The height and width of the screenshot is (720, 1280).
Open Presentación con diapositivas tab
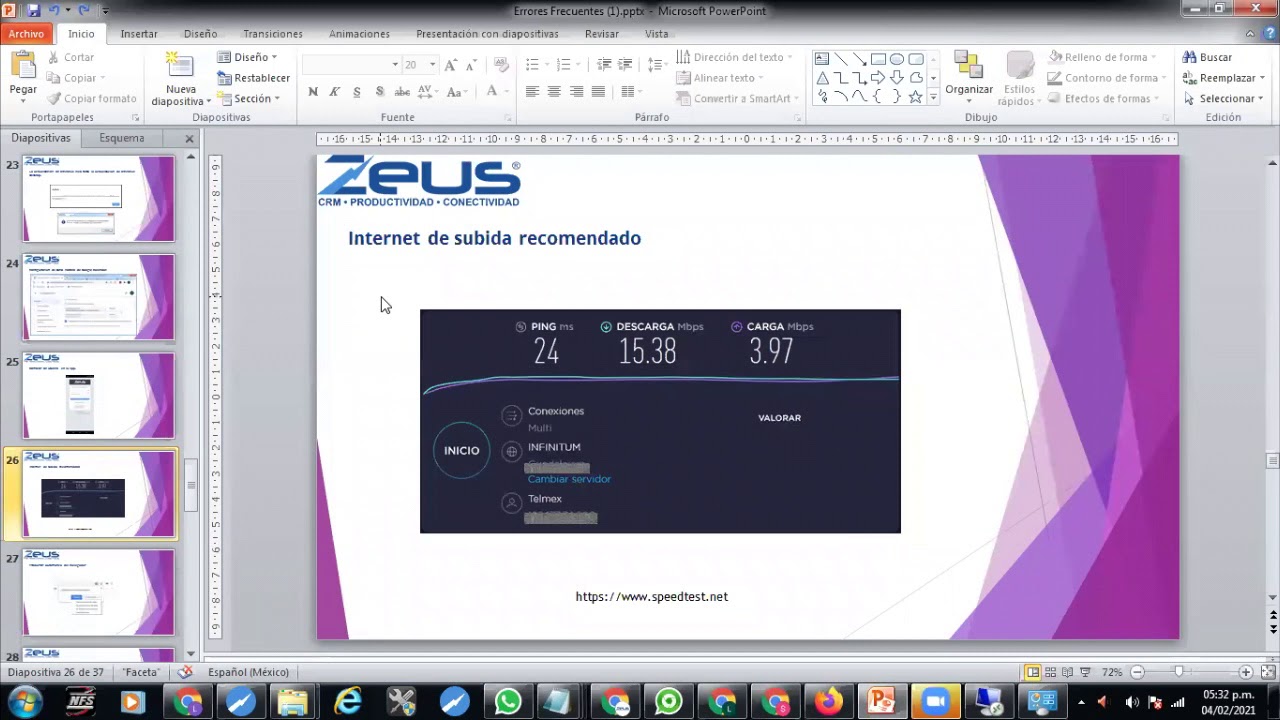(487, 34)
